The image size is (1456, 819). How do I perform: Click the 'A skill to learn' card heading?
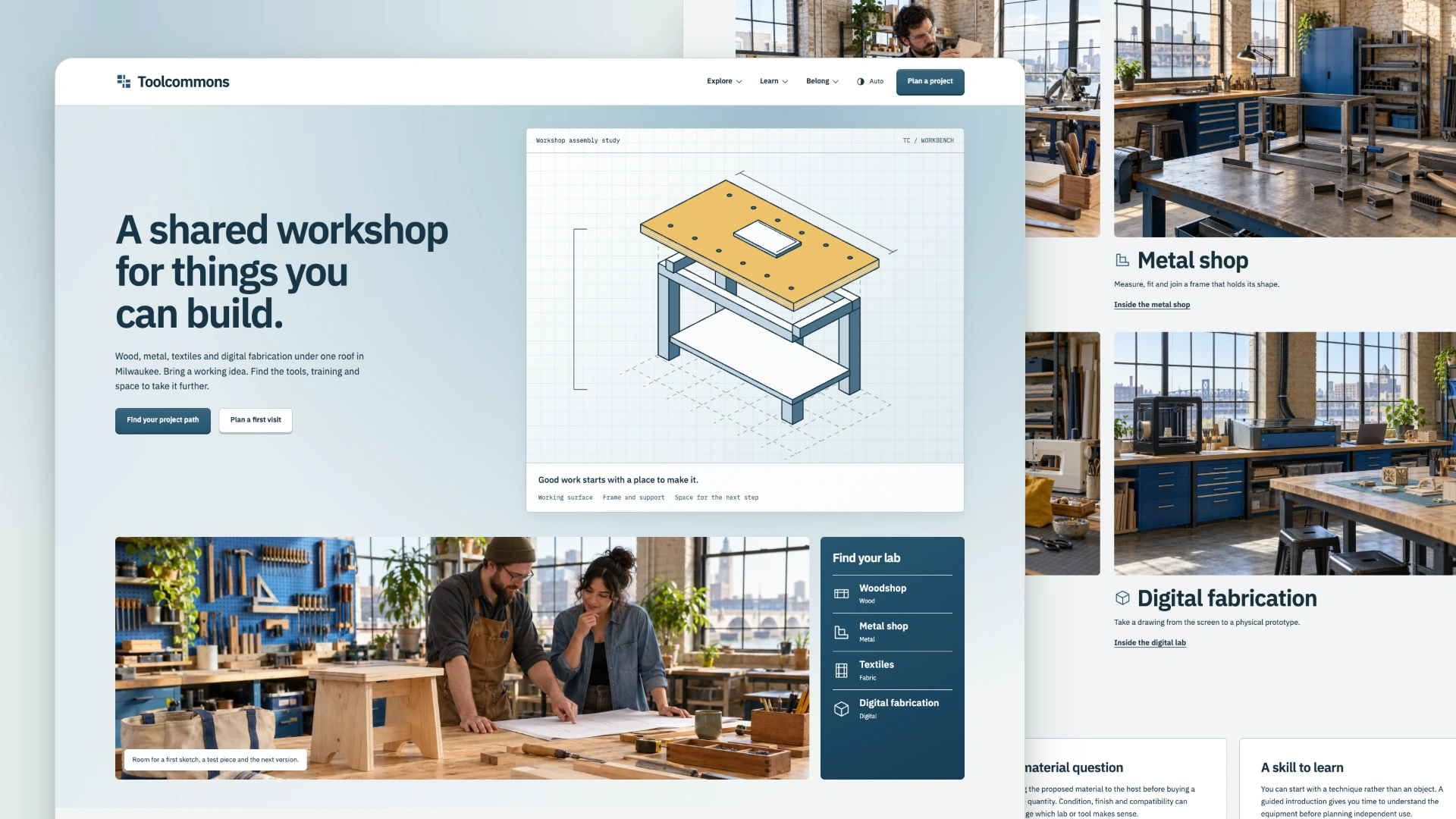click(1301, 767)
